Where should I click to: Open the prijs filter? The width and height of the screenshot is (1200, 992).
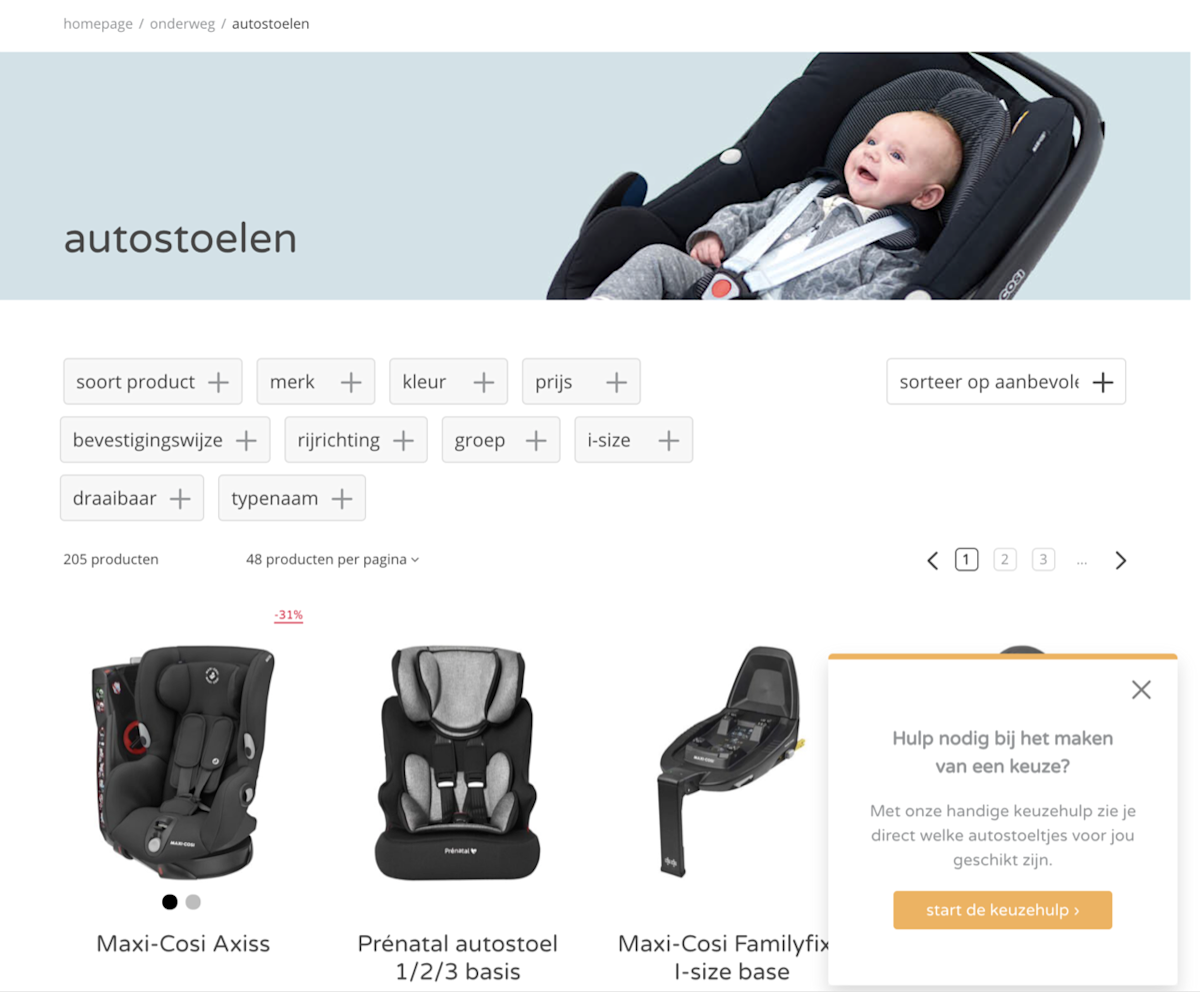pyautogui.click(x=581, y=382)
